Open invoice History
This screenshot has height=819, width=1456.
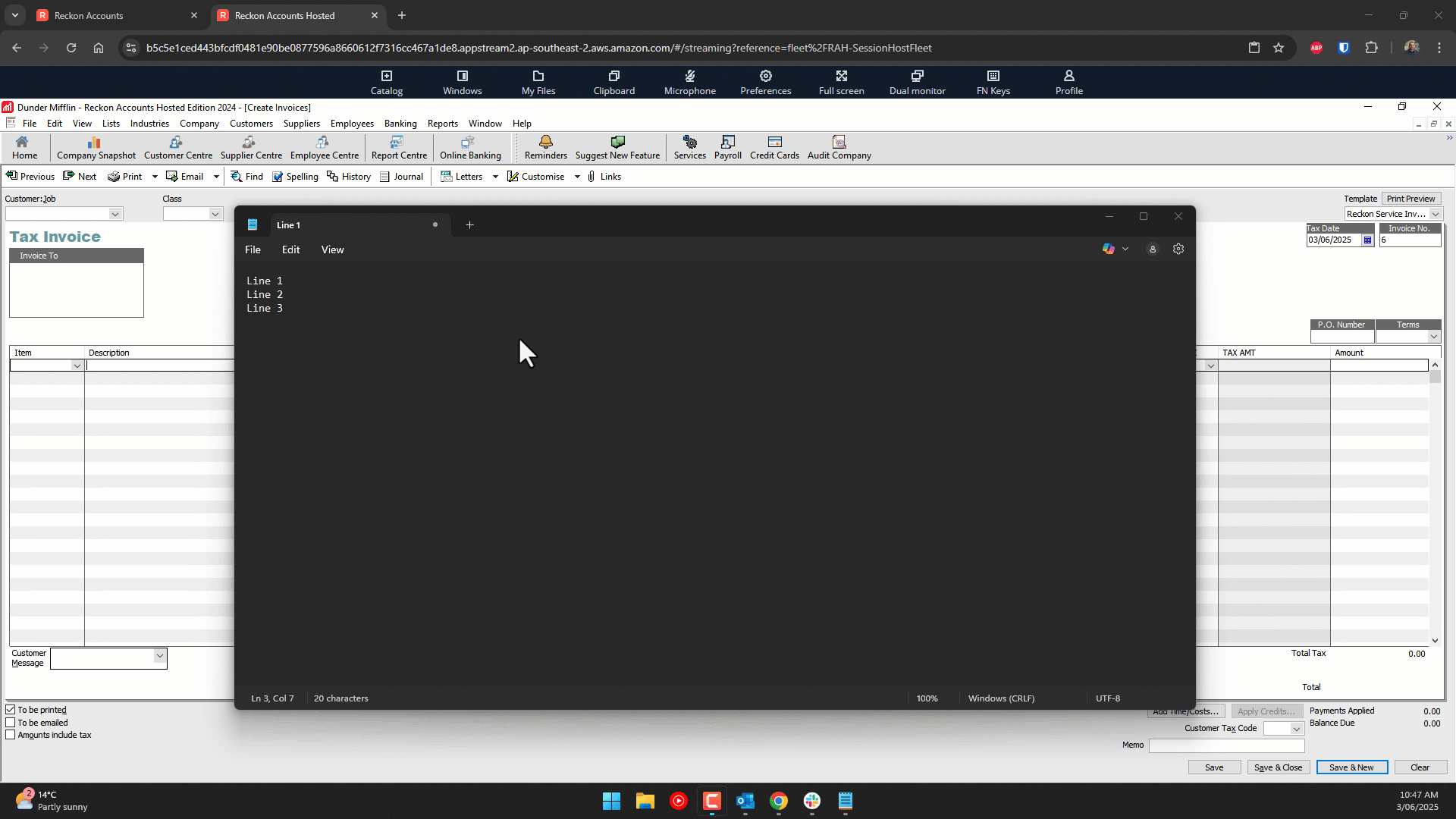[x=349, y=177]
